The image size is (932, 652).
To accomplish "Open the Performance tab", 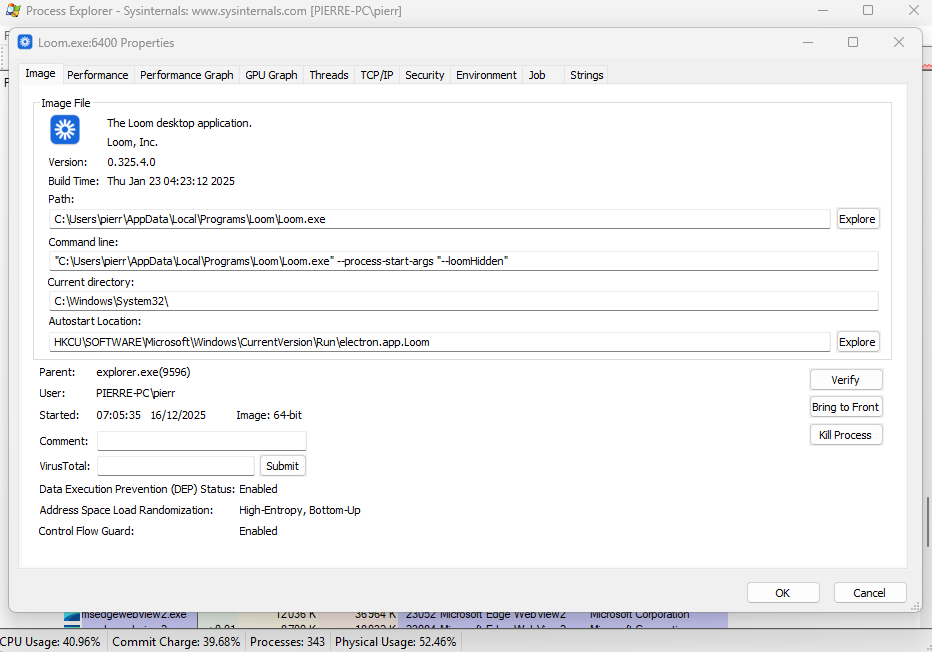I will pyautogui.click(x=97, y=75).
